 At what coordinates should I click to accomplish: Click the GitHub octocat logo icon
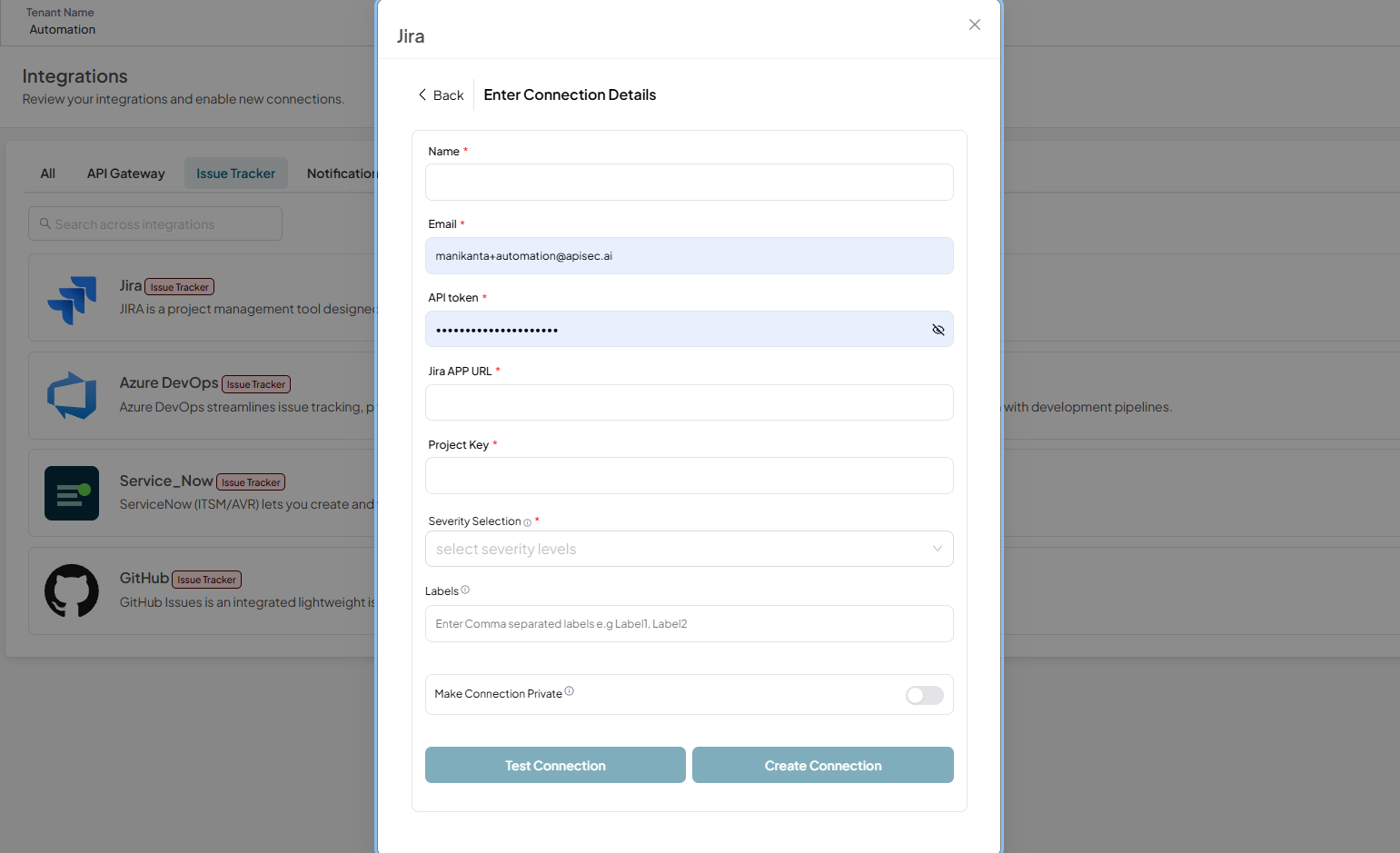72,590
